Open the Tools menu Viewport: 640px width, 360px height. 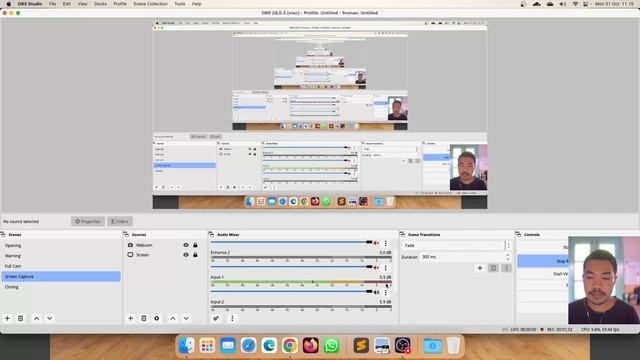180,4
